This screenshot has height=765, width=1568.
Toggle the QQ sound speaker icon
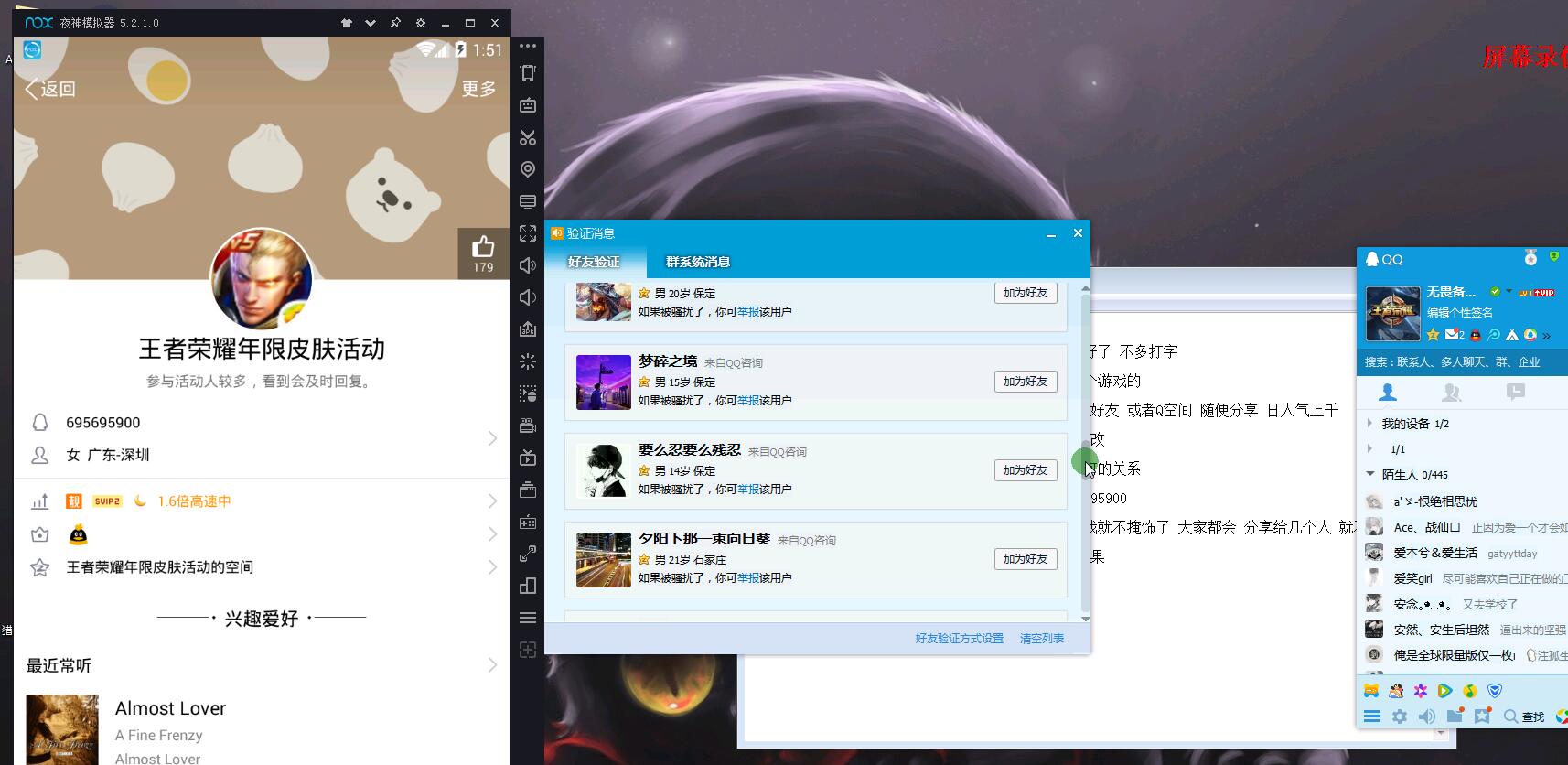click(x=1427, y=717)
